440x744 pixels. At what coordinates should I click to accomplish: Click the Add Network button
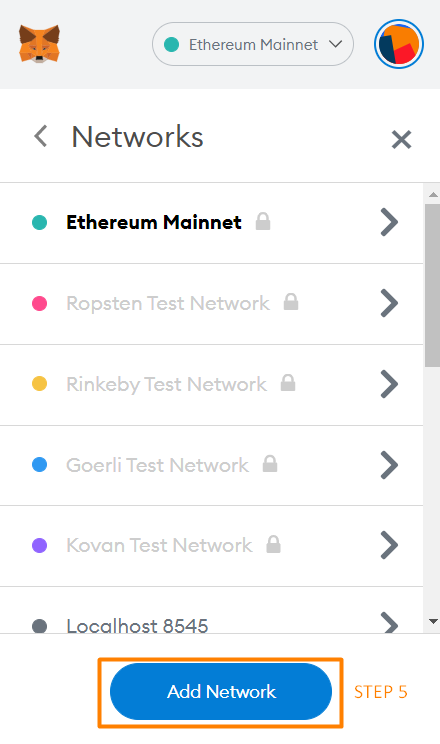pyautogui.click(x=221, y=691)
